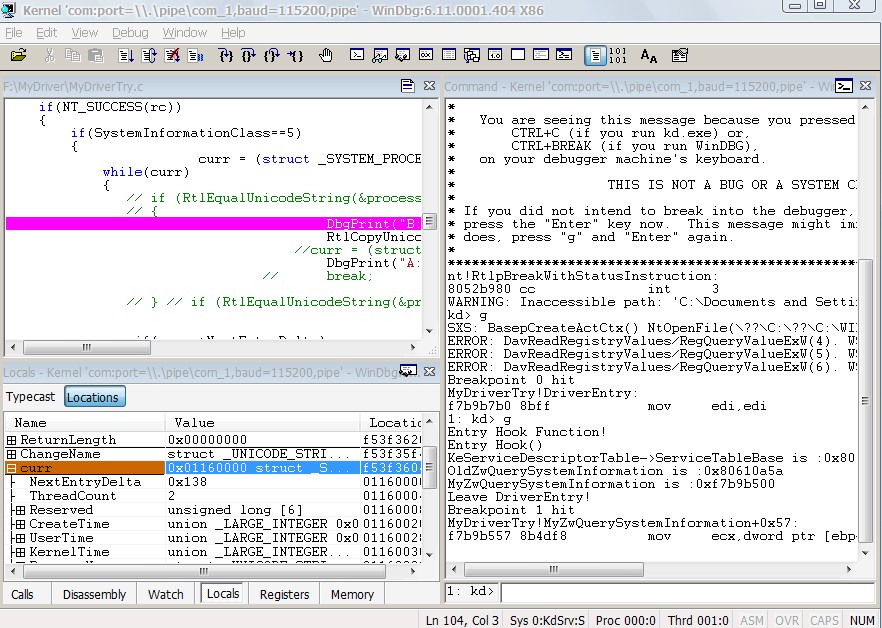This screenshot has width=882, height=628.
Task: Open the Scratch Pad toolbar icon
Action: [x=518, y=55]
